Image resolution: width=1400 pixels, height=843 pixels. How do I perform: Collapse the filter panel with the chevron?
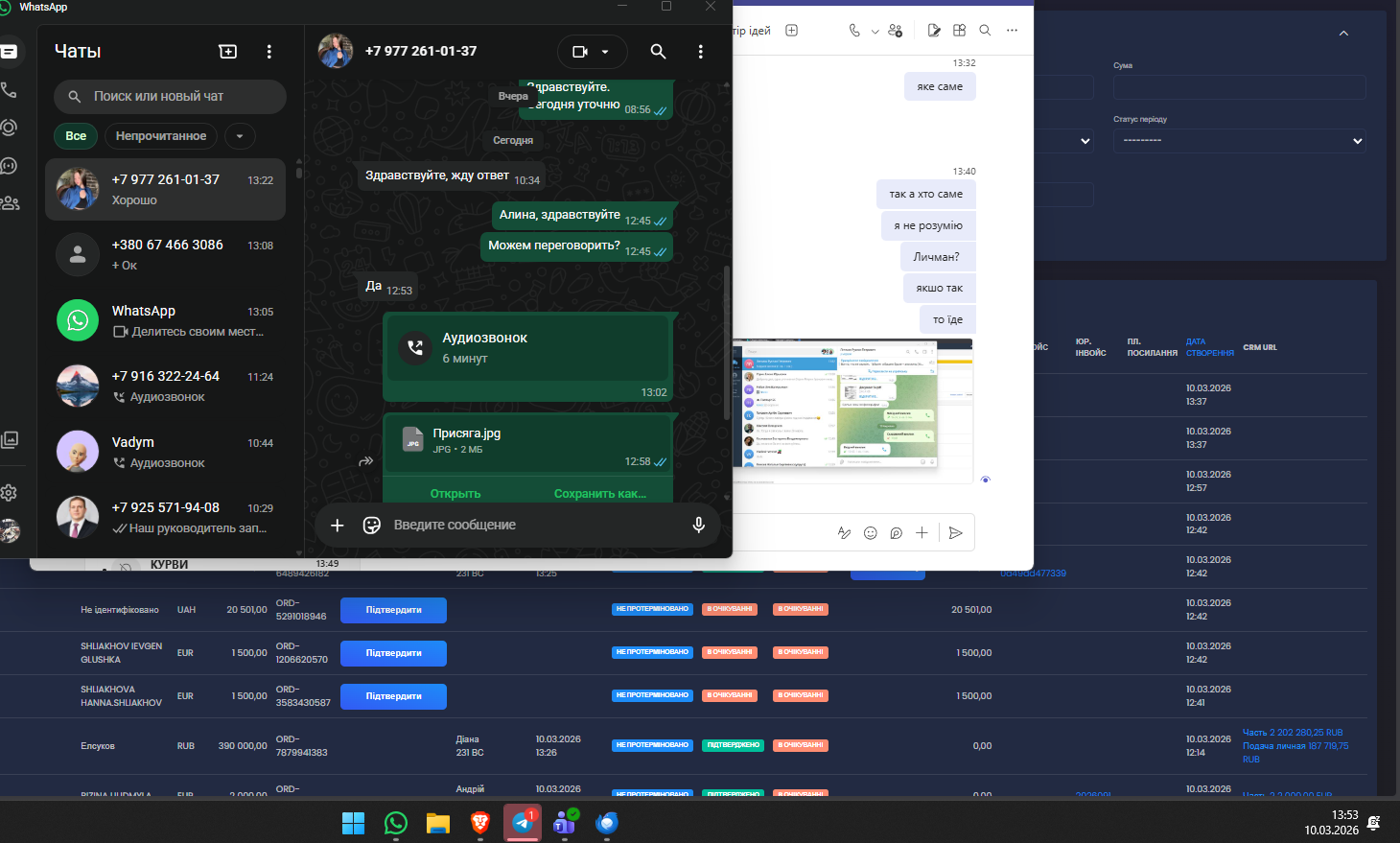click(x=1343, y=34)
